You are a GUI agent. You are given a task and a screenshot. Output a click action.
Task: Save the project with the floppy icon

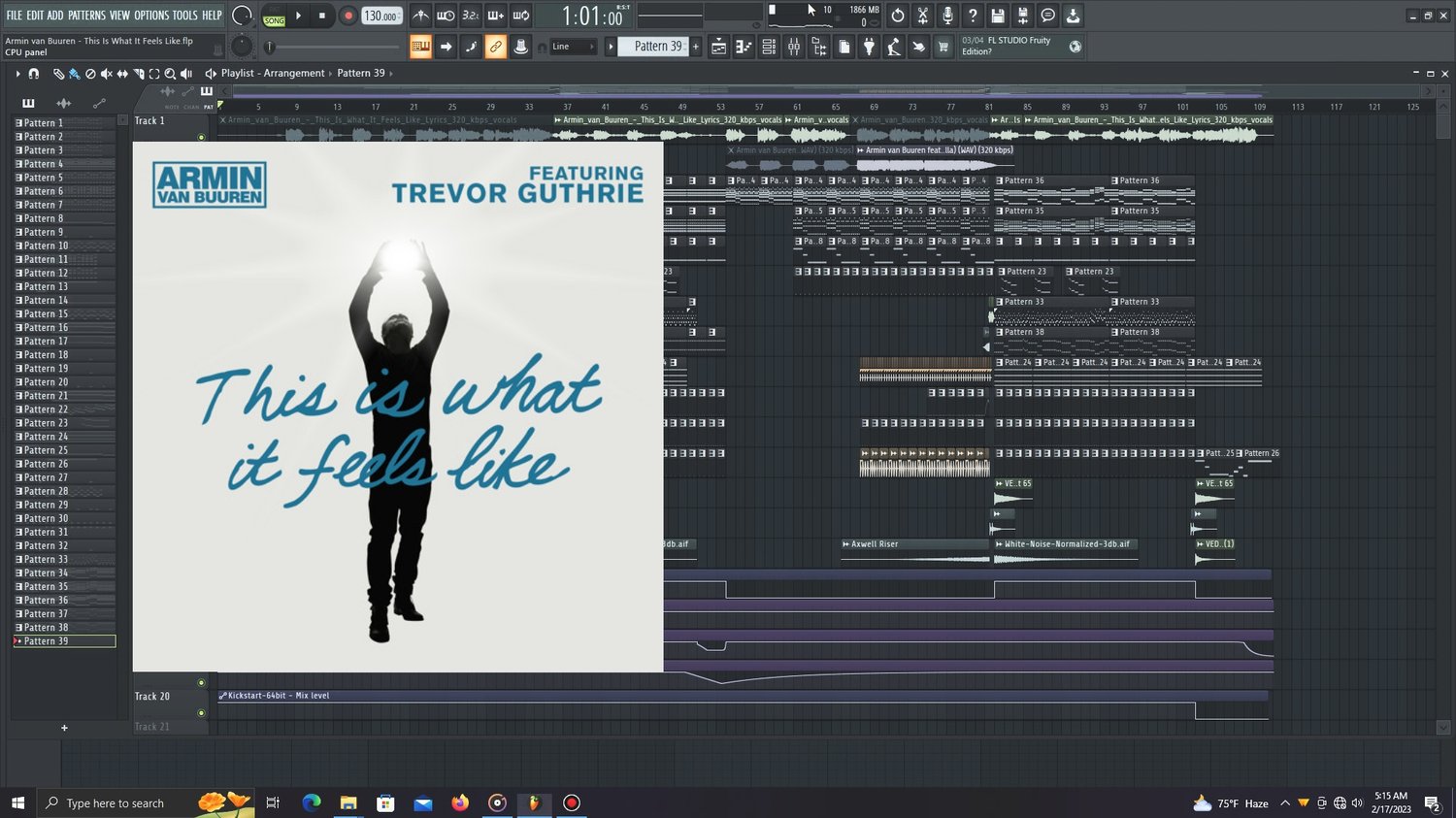pyautogui.click(x=998, y=16)
